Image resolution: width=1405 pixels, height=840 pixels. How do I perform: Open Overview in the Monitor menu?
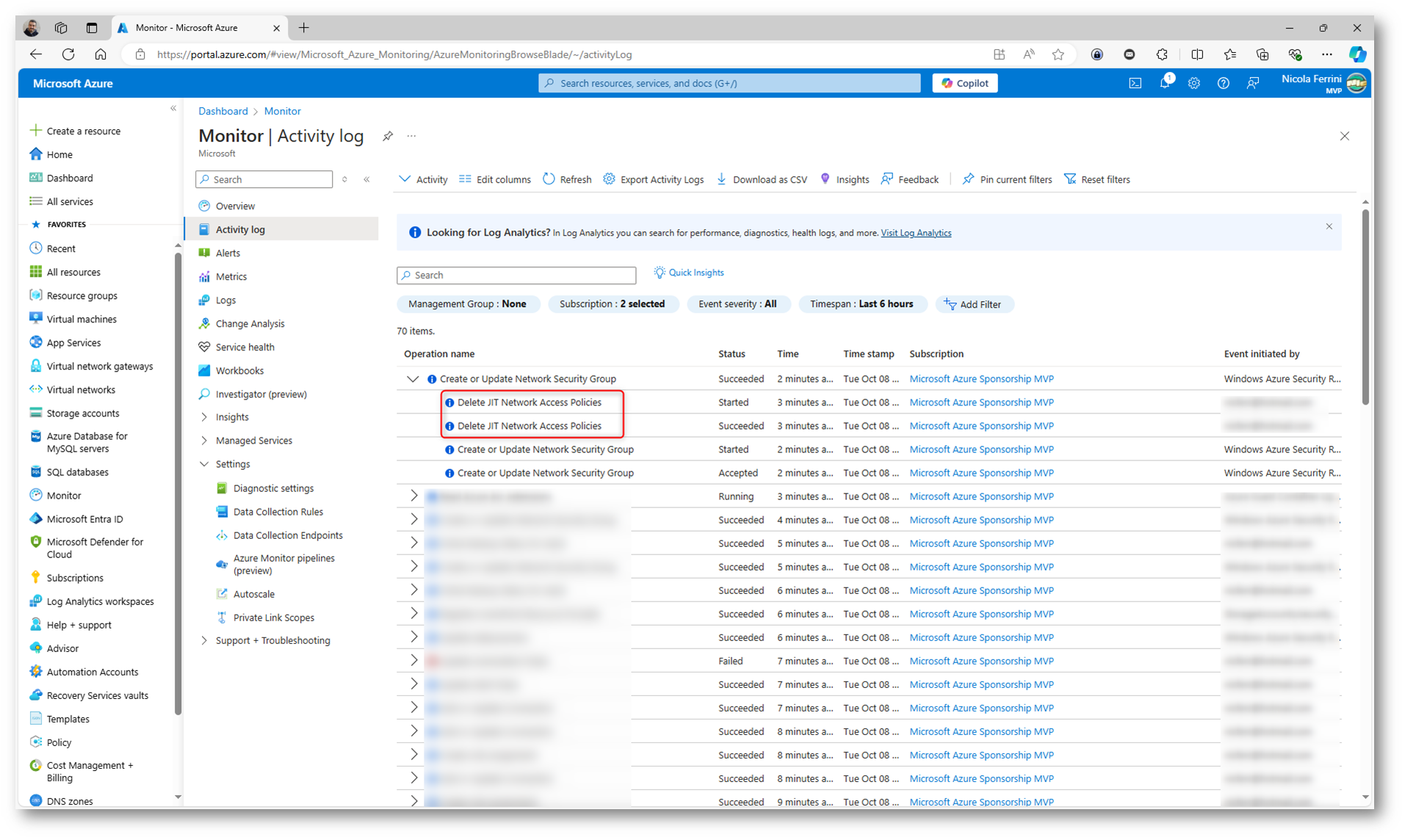click(x=235, y=206)
